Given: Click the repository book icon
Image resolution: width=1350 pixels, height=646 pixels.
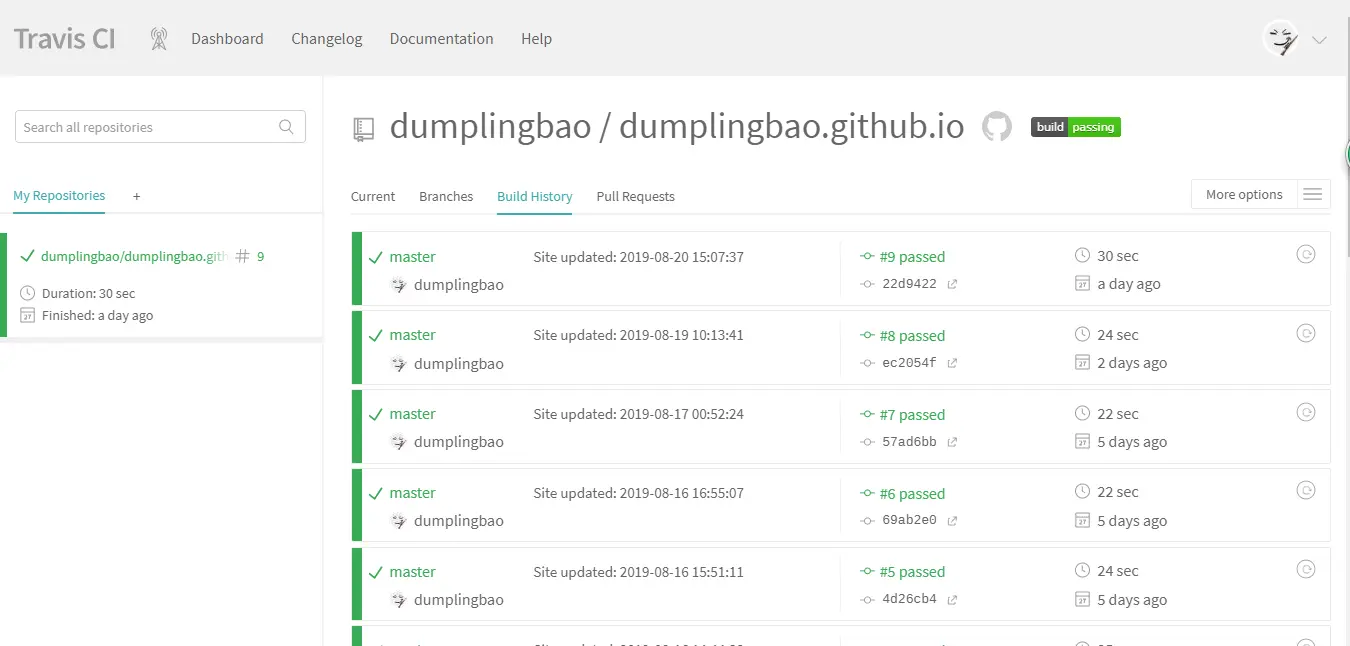Looking at the screenshot, I should (363, 129).
